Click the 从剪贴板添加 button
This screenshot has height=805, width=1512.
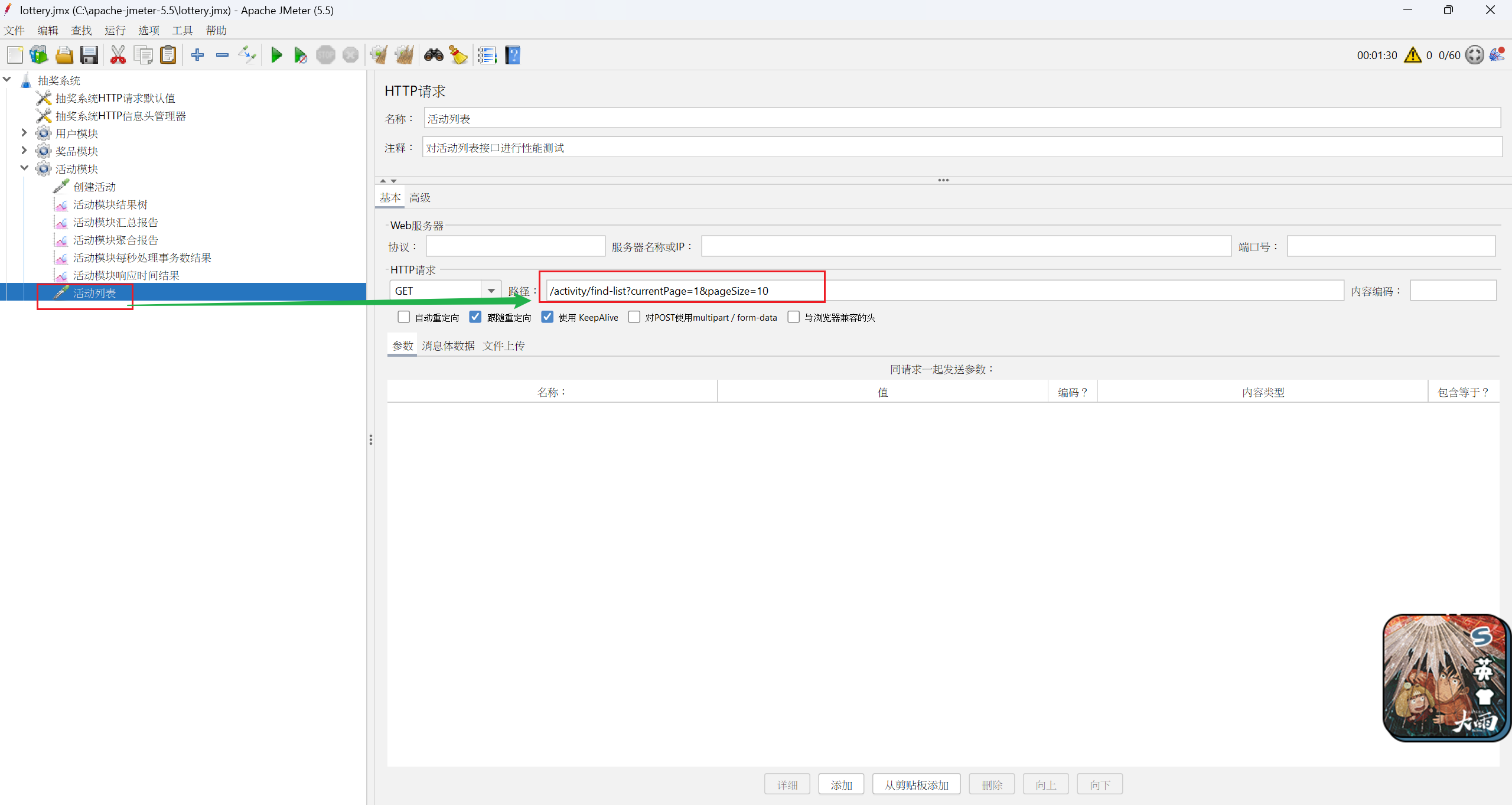(x=916, y=785)
